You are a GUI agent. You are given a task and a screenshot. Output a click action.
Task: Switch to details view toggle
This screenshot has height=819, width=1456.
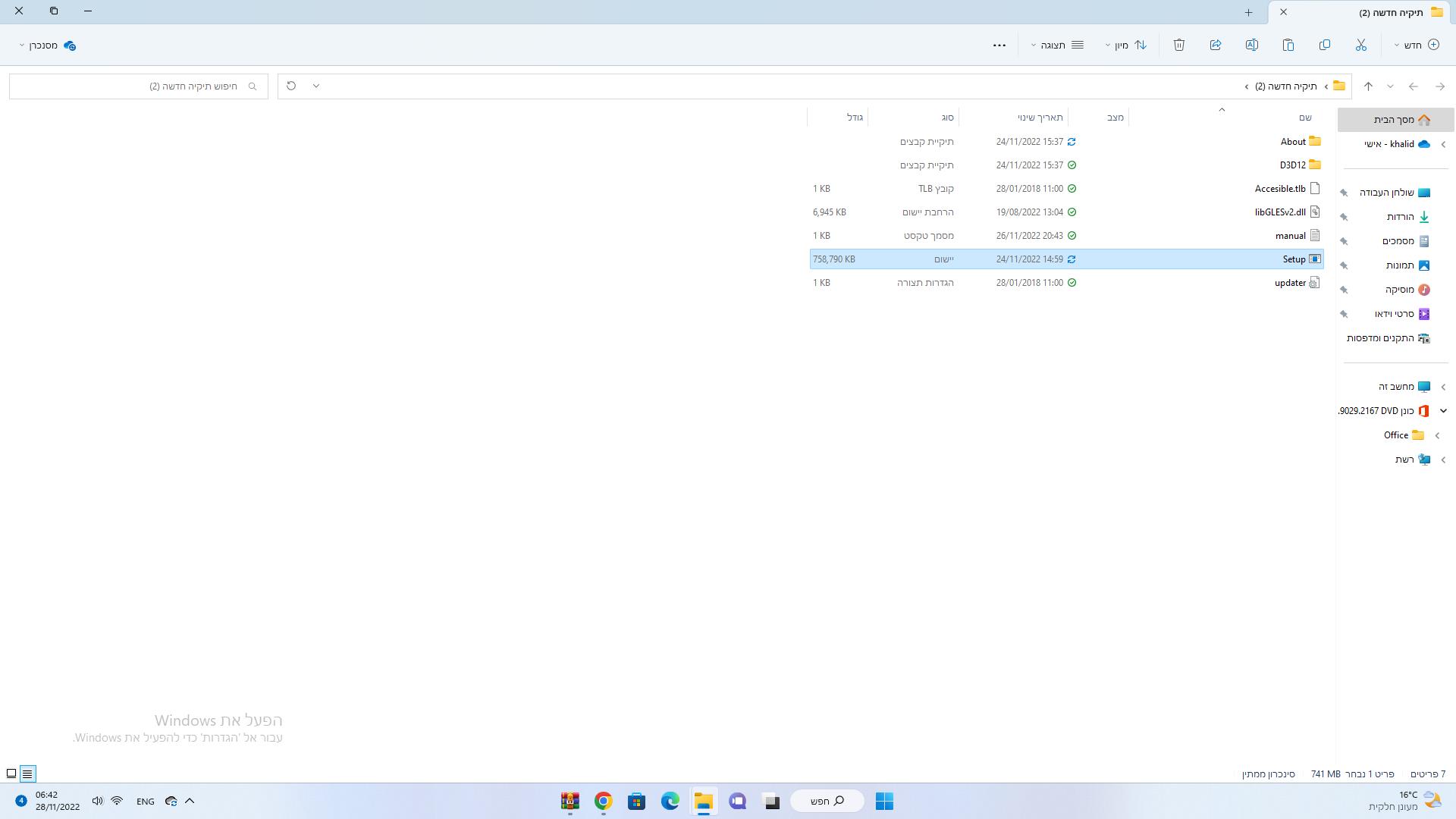pyautogui.click(x=27, y=773)
